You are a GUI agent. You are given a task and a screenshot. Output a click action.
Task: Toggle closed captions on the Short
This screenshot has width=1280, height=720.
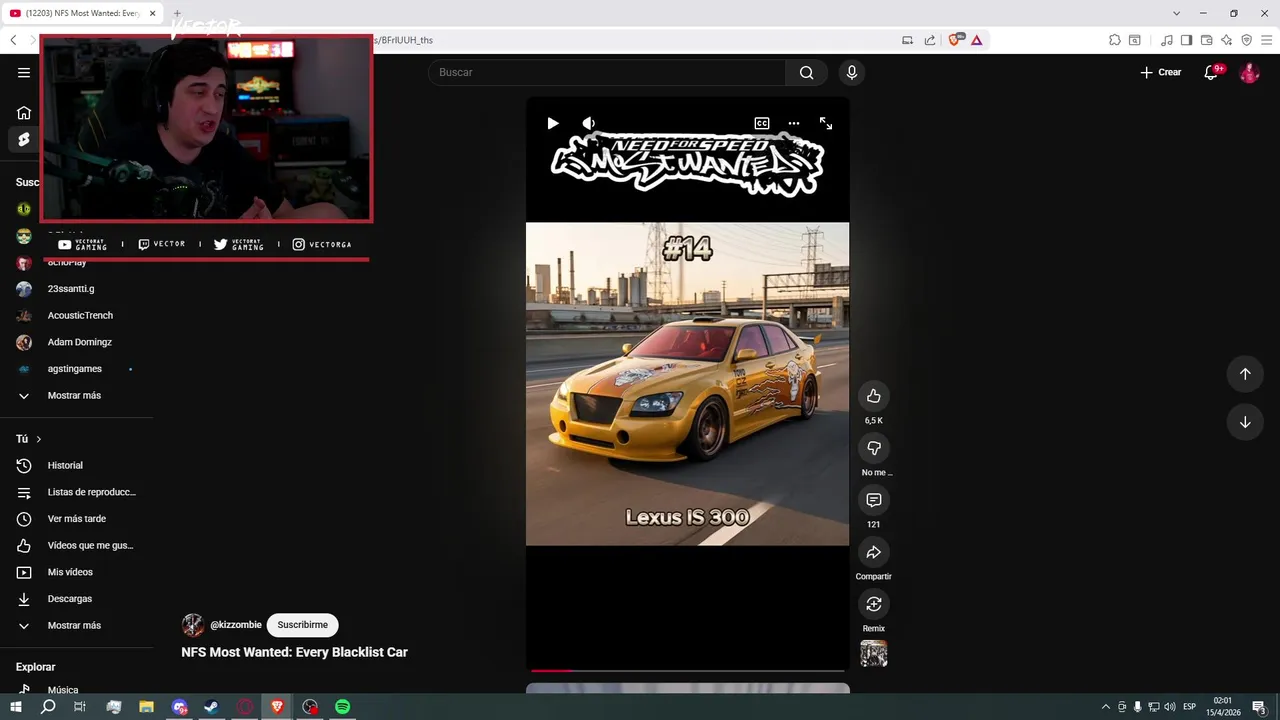pyautogui.click(x=762, y=123)
